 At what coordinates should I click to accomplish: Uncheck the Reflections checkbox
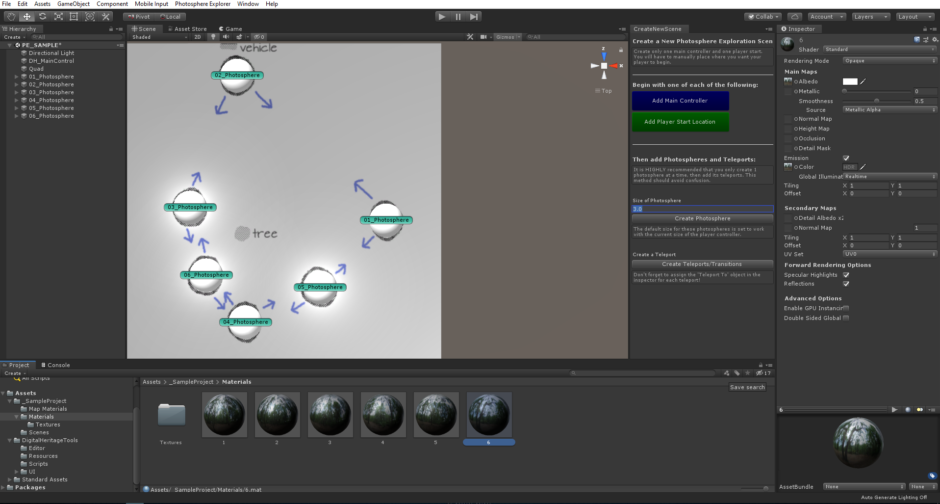[x=846, y=283]
